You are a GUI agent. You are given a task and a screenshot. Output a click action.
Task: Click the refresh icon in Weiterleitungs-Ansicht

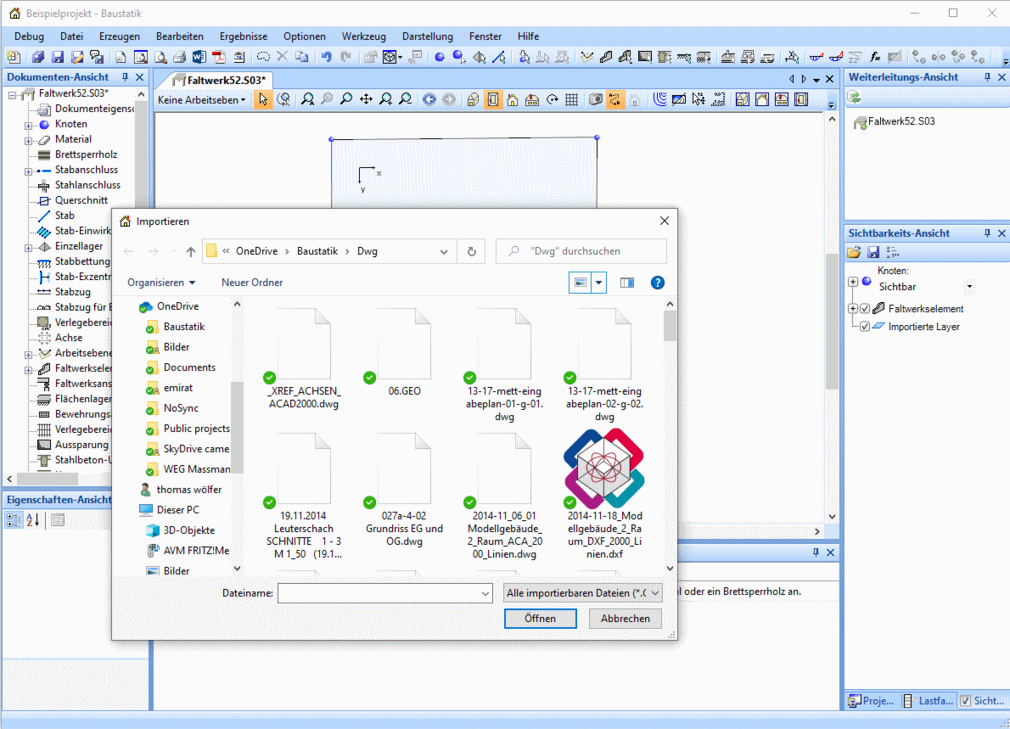855,97
